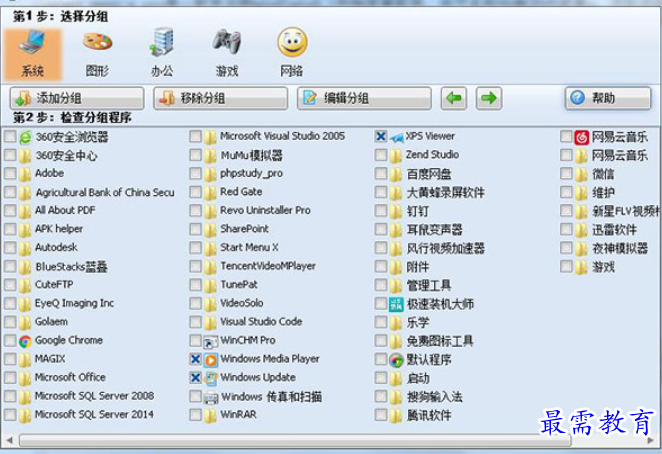This screenshot has height=454, width=662.
Task: Select the 免费图标工具 entry
Action: tap(440, 341)
